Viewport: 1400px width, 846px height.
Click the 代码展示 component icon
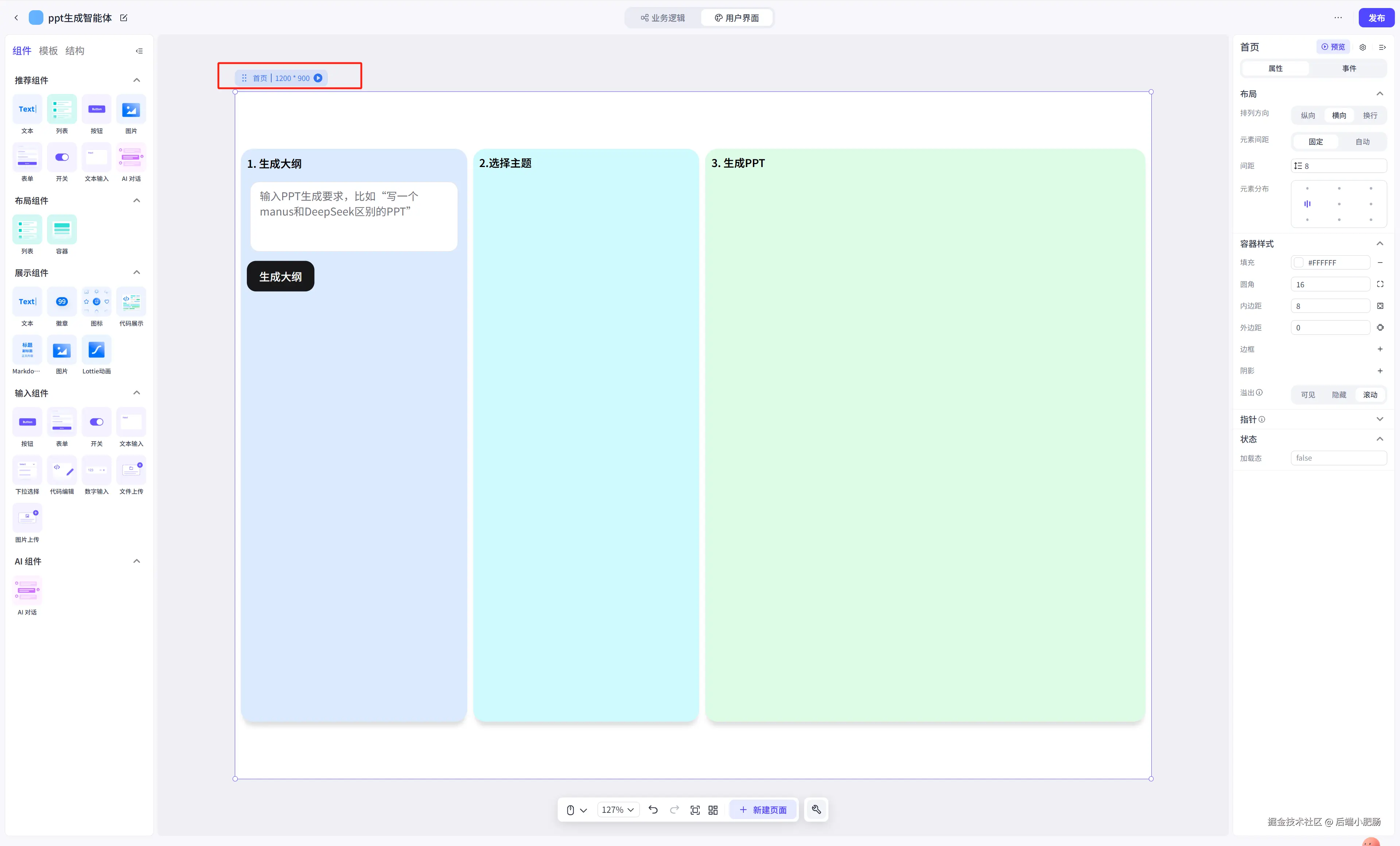[131, 302]
